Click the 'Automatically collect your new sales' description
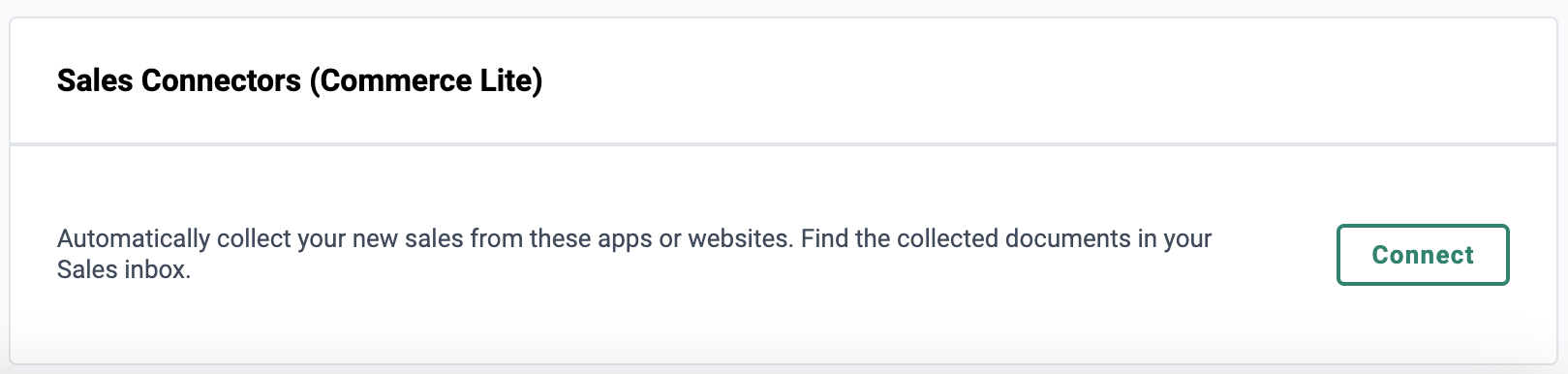The image size is (1568, 374). 634,254
